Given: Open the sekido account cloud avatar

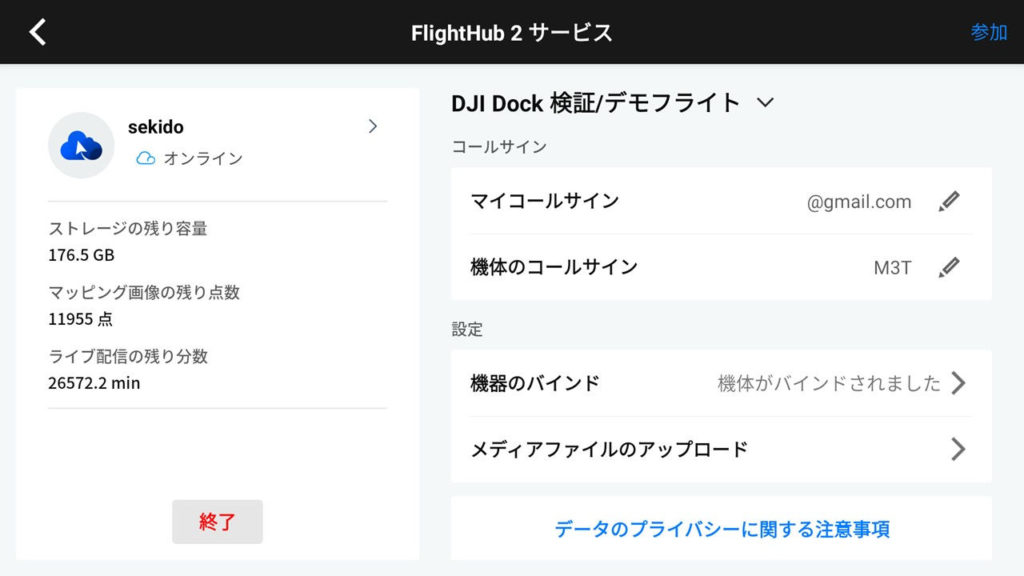Looking at the screenshot, I should pyautogui.click(x=80, y=144).
